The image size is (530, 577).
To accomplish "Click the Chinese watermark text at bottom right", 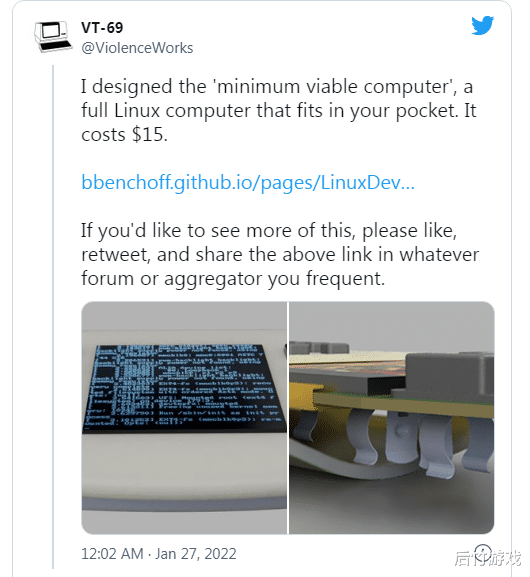I will [x=488, y=558].
